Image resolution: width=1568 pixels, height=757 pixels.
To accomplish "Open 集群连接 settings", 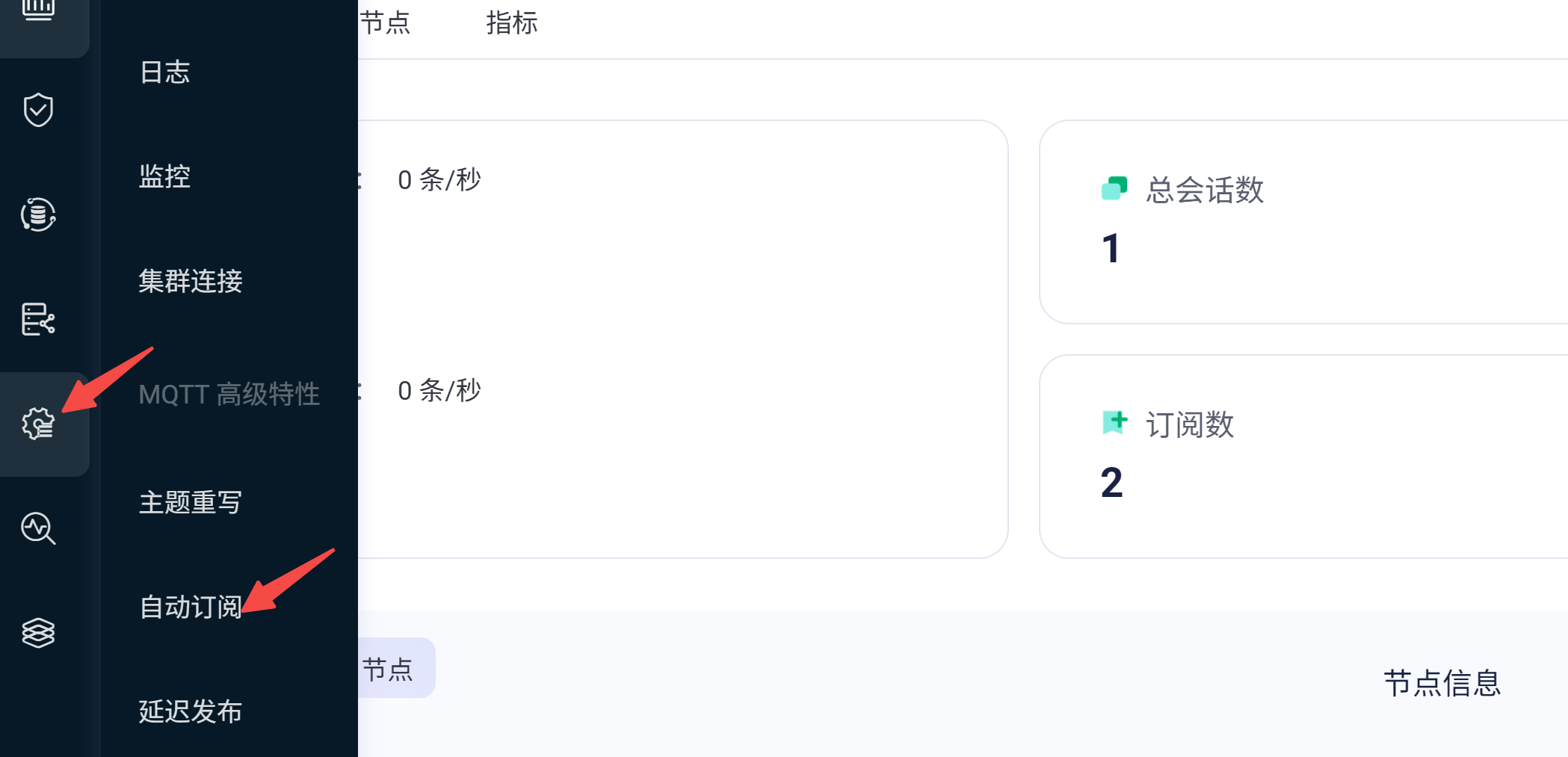I will [x=189, y=282].
